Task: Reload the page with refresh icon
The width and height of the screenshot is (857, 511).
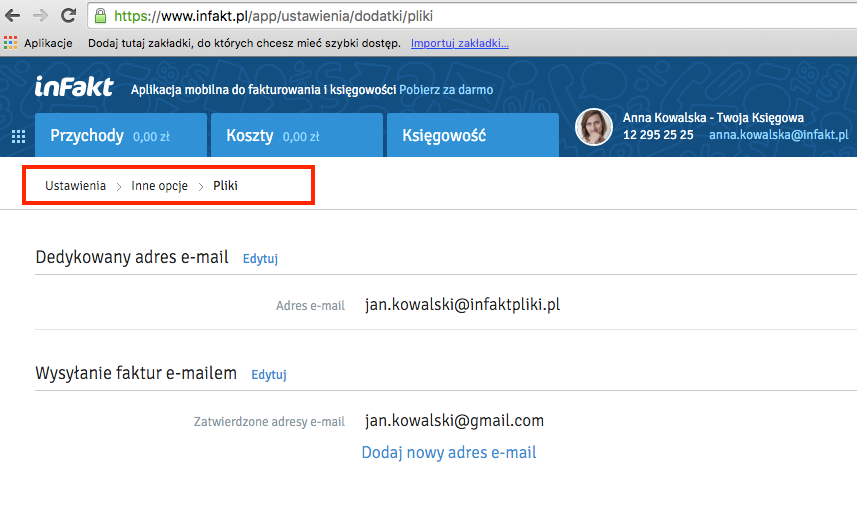Action: (68, 15)
